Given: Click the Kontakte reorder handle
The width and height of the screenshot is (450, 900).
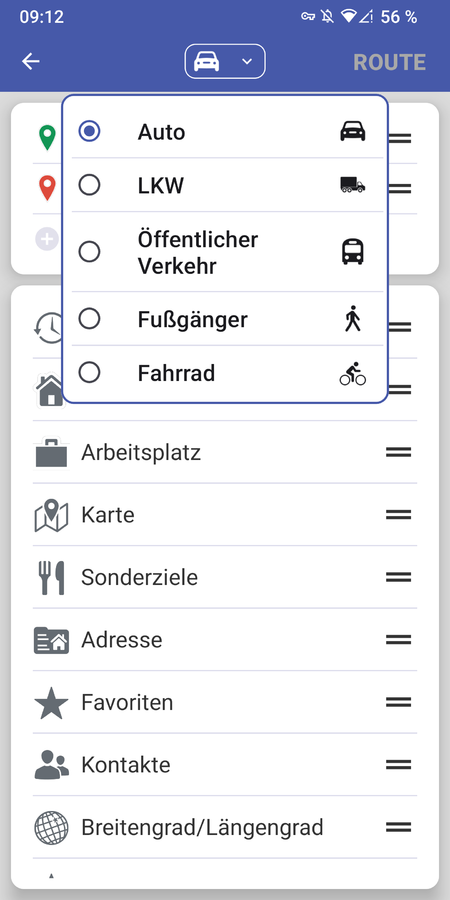Looking at the screenshot, I should [398, 765].
